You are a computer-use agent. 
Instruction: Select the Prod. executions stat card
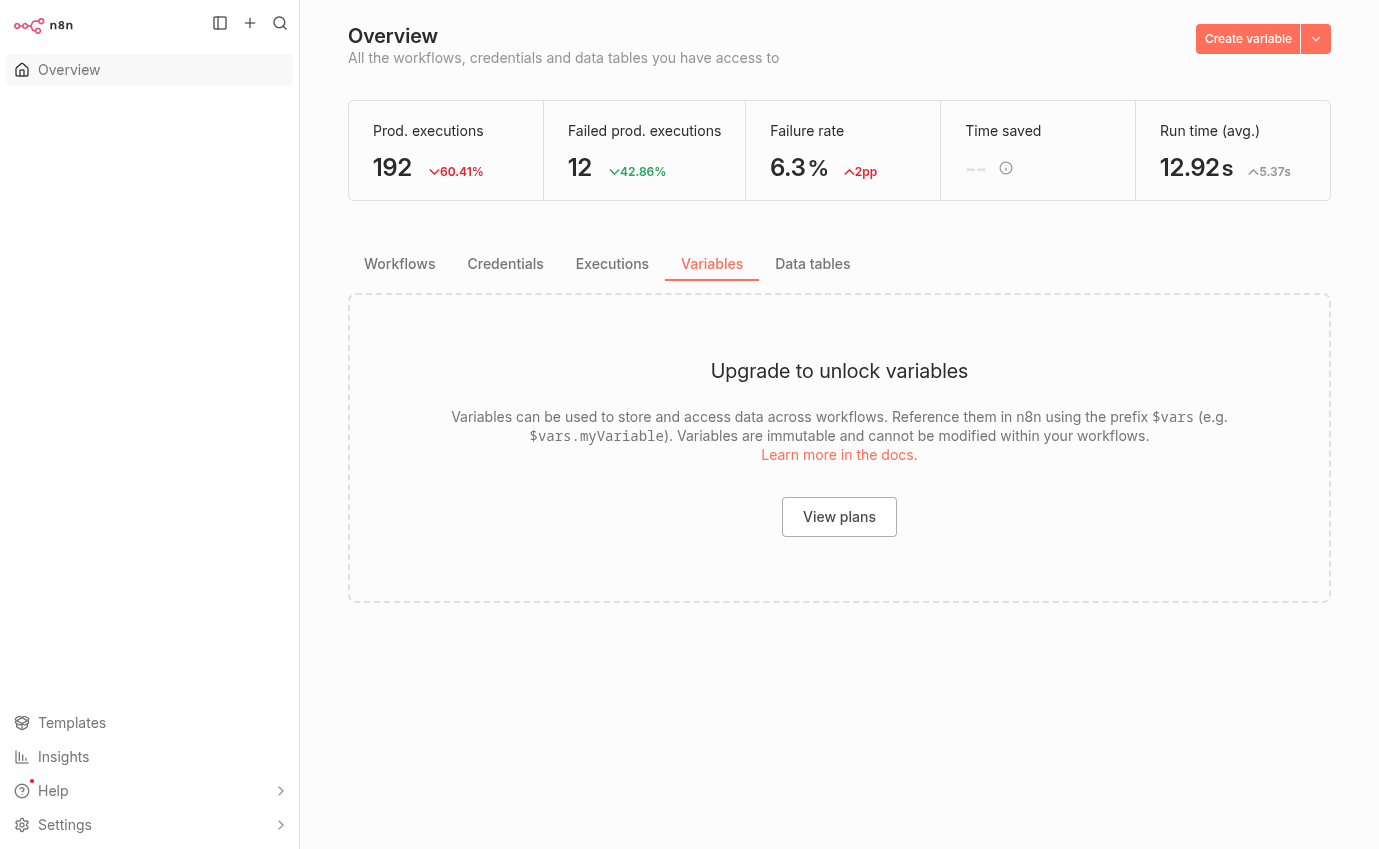(x=446, y=150)
